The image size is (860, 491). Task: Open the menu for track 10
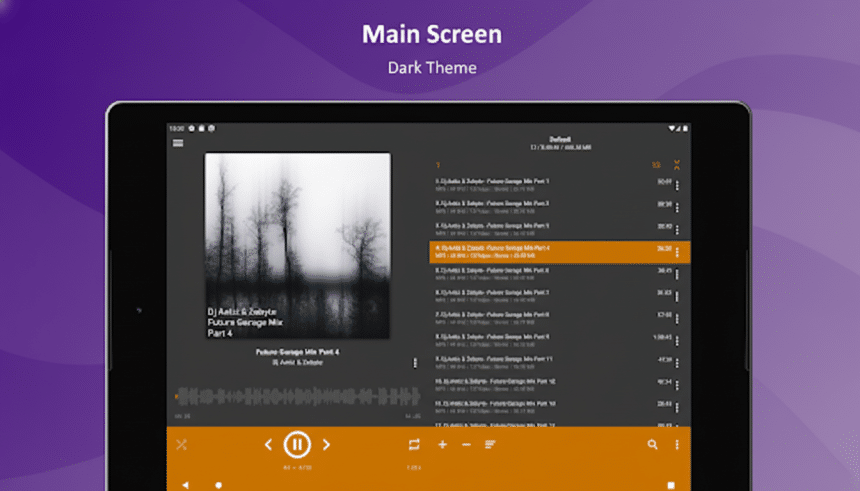pyautogui.click(x=677, y=385)
